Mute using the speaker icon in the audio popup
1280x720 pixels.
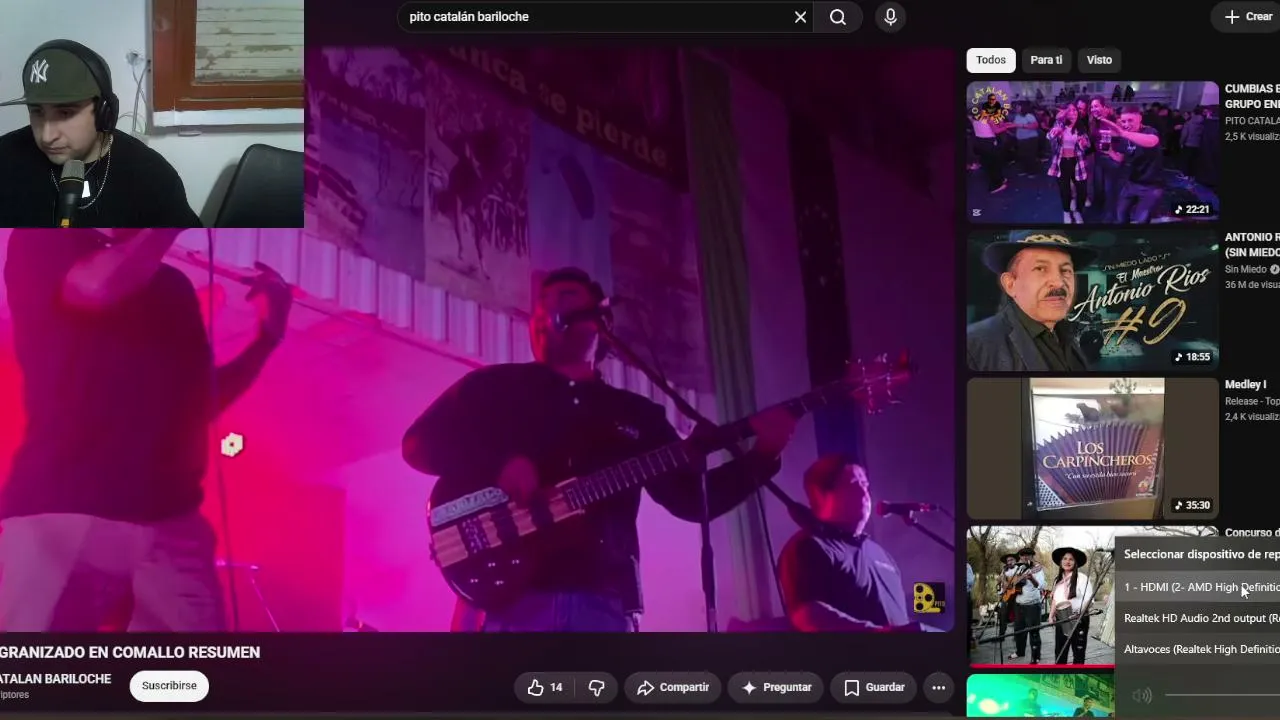pyautogui.click(x=1142, y=695)
